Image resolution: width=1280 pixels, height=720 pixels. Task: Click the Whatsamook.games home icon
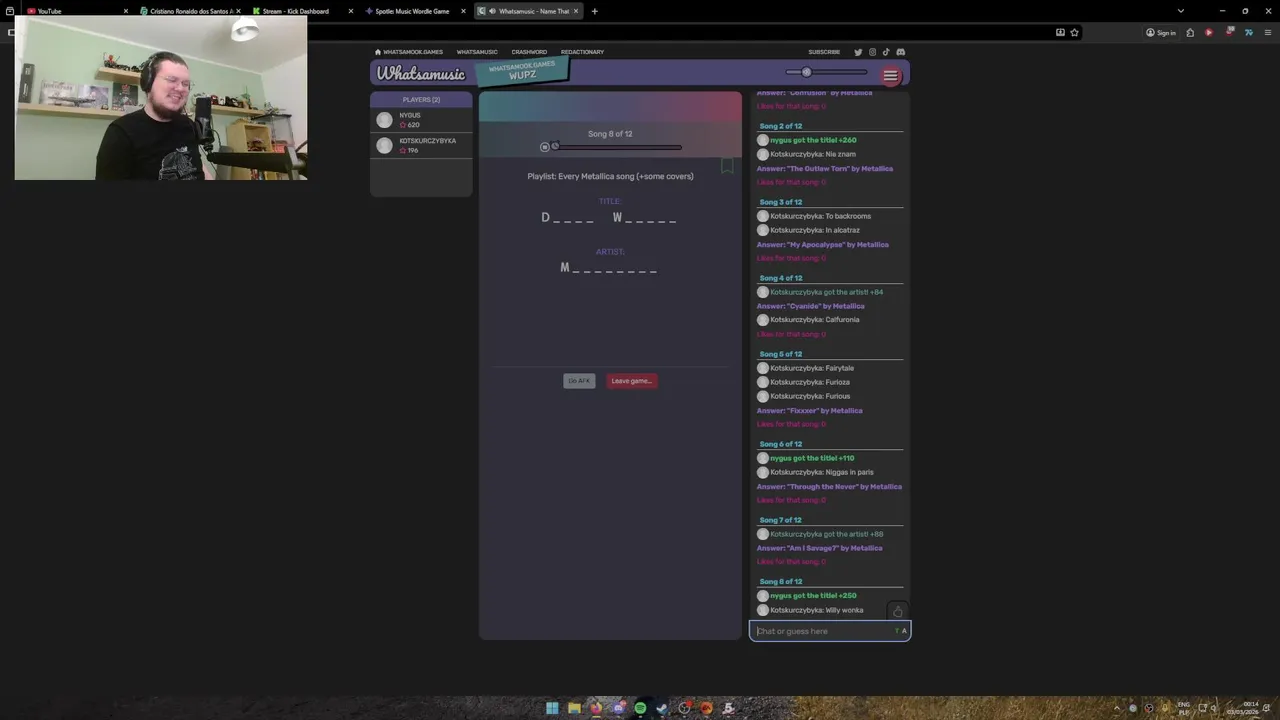(378, 52)
